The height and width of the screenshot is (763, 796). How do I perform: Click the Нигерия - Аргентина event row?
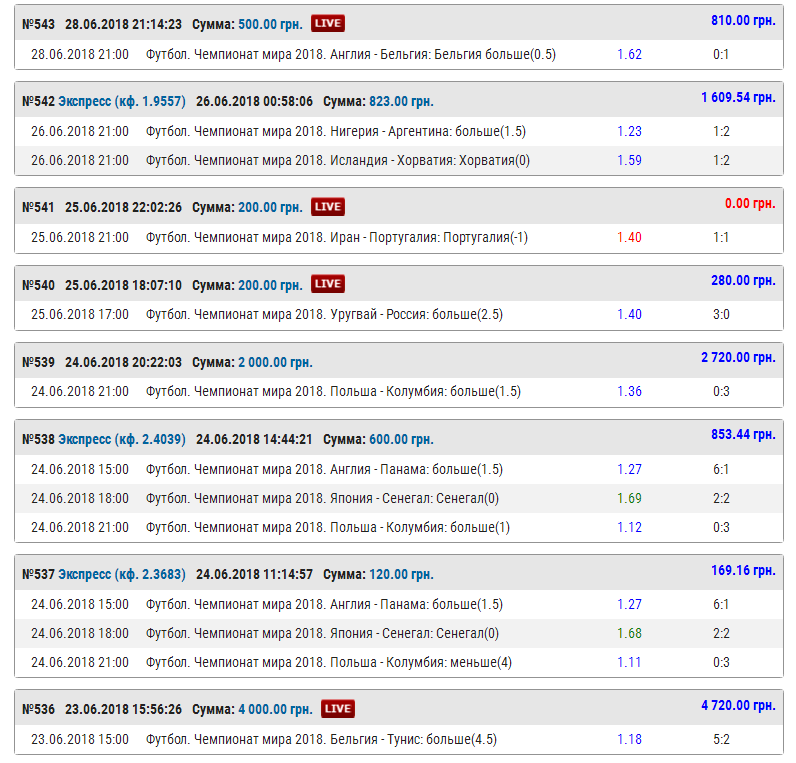399,131
